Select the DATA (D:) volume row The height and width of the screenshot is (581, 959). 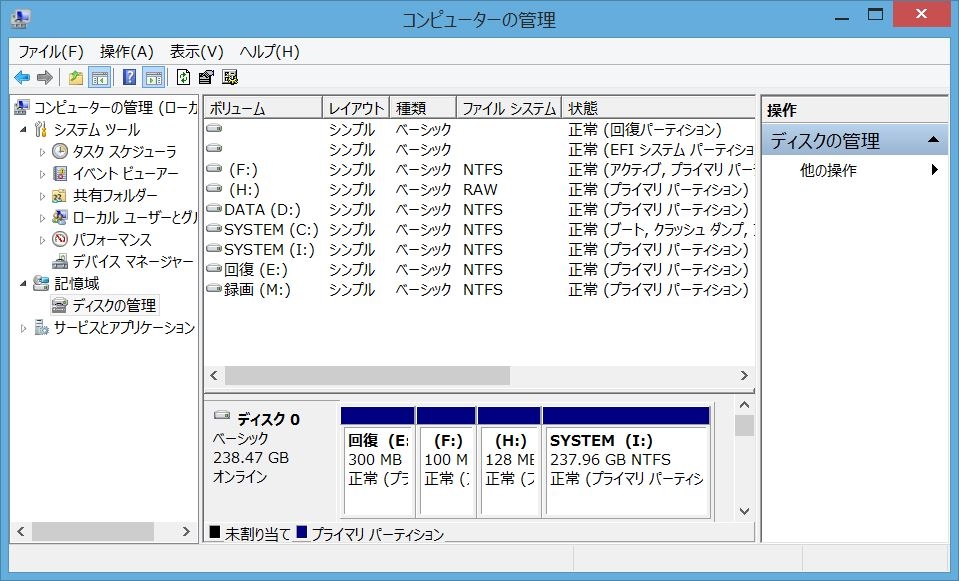click(x=480, y=210)
